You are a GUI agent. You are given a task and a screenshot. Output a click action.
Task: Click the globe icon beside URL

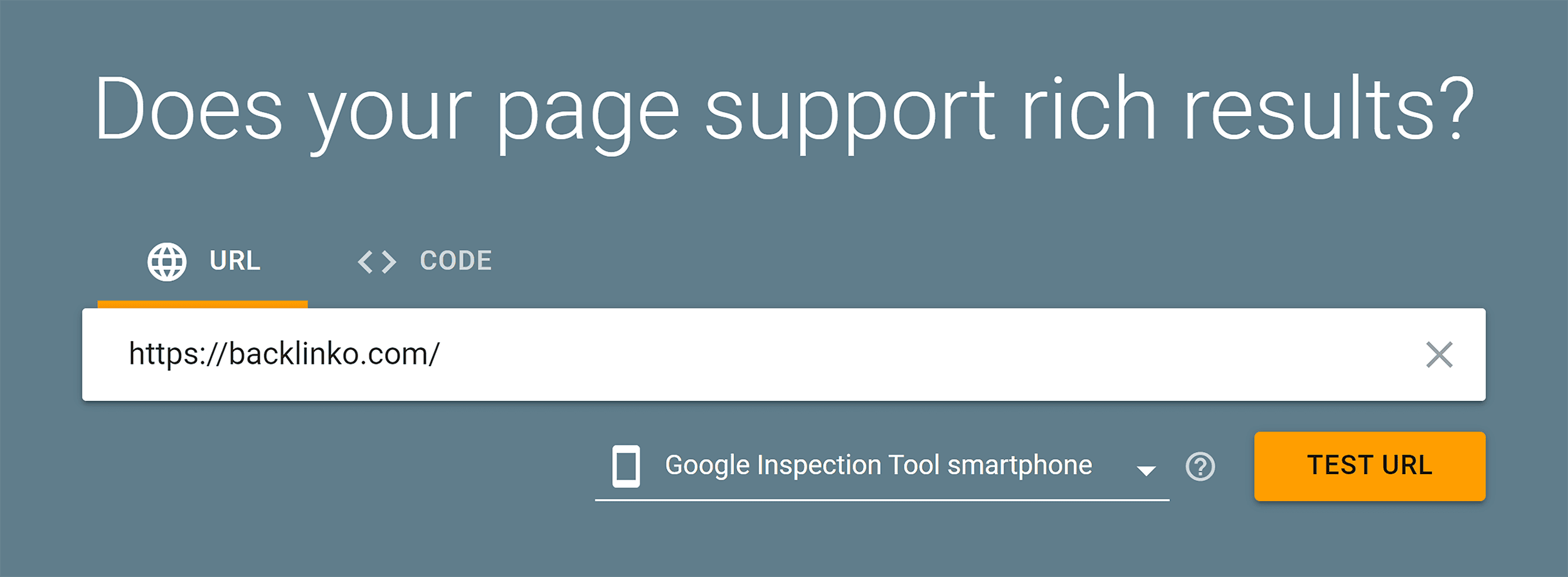[x=167, y=262]
